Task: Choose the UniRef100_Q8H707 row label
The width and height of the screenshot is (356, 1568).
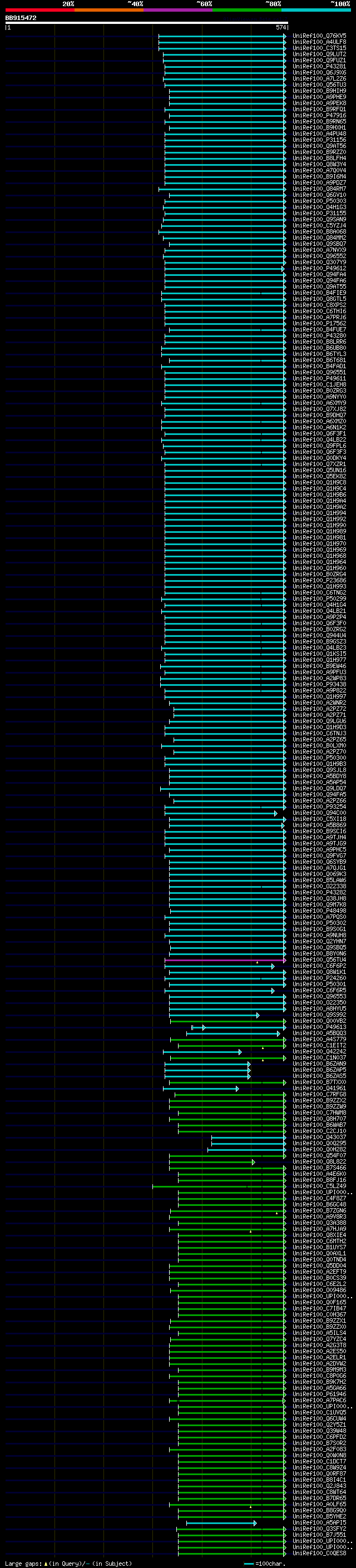Action: [319, 1119]
